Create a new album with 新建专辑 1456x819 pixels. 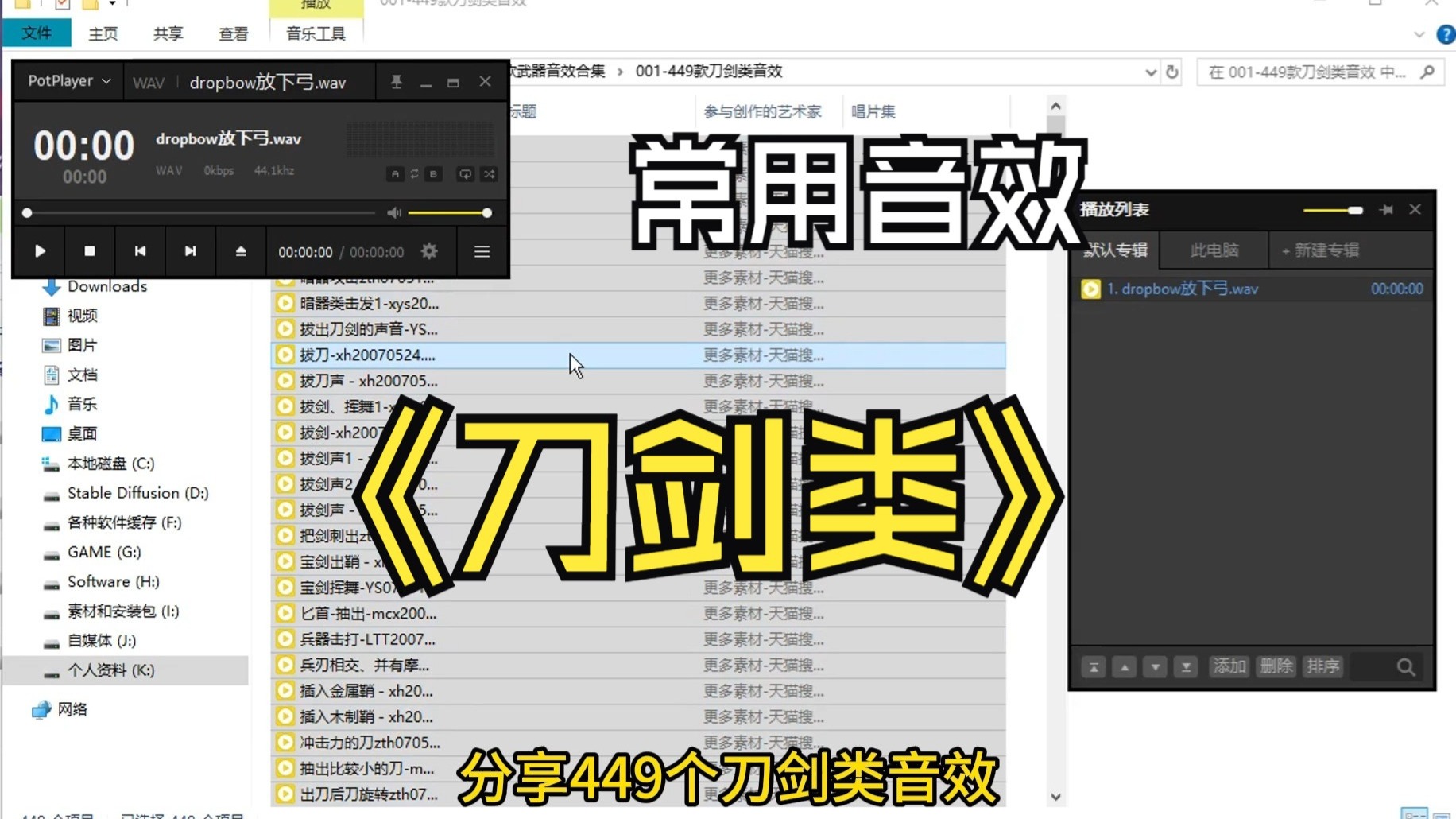tap(1320, 250)
